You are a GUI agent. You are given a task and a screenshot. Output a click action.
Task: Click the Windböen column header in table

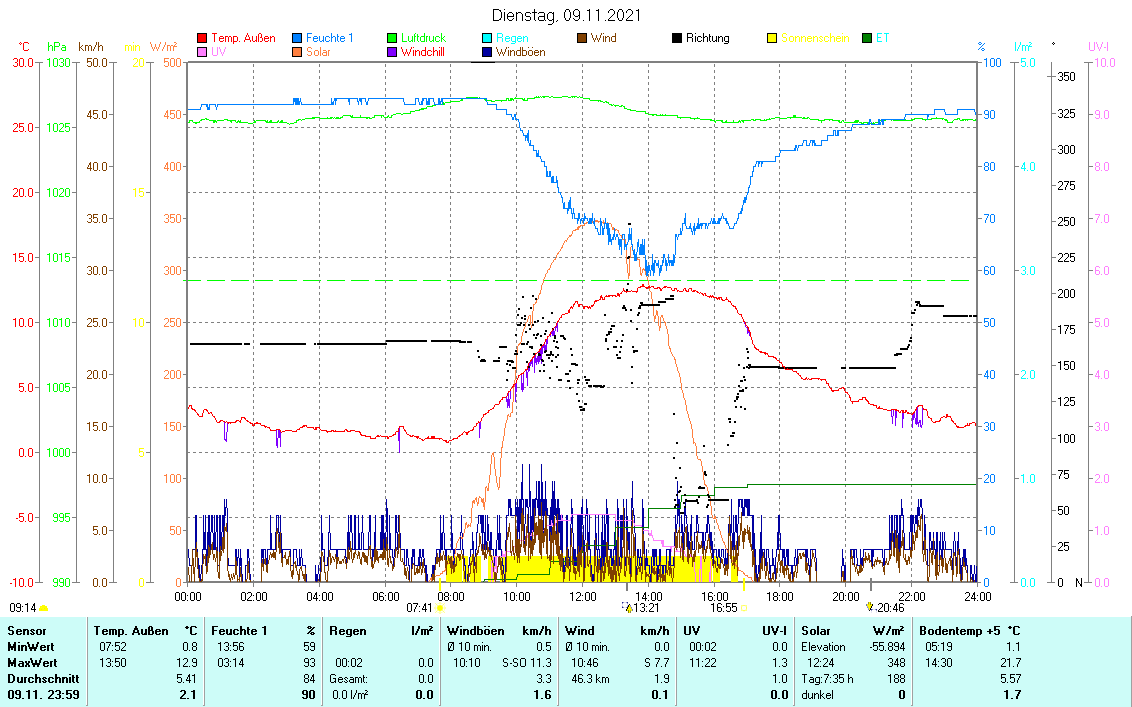(x=476, y=631)
